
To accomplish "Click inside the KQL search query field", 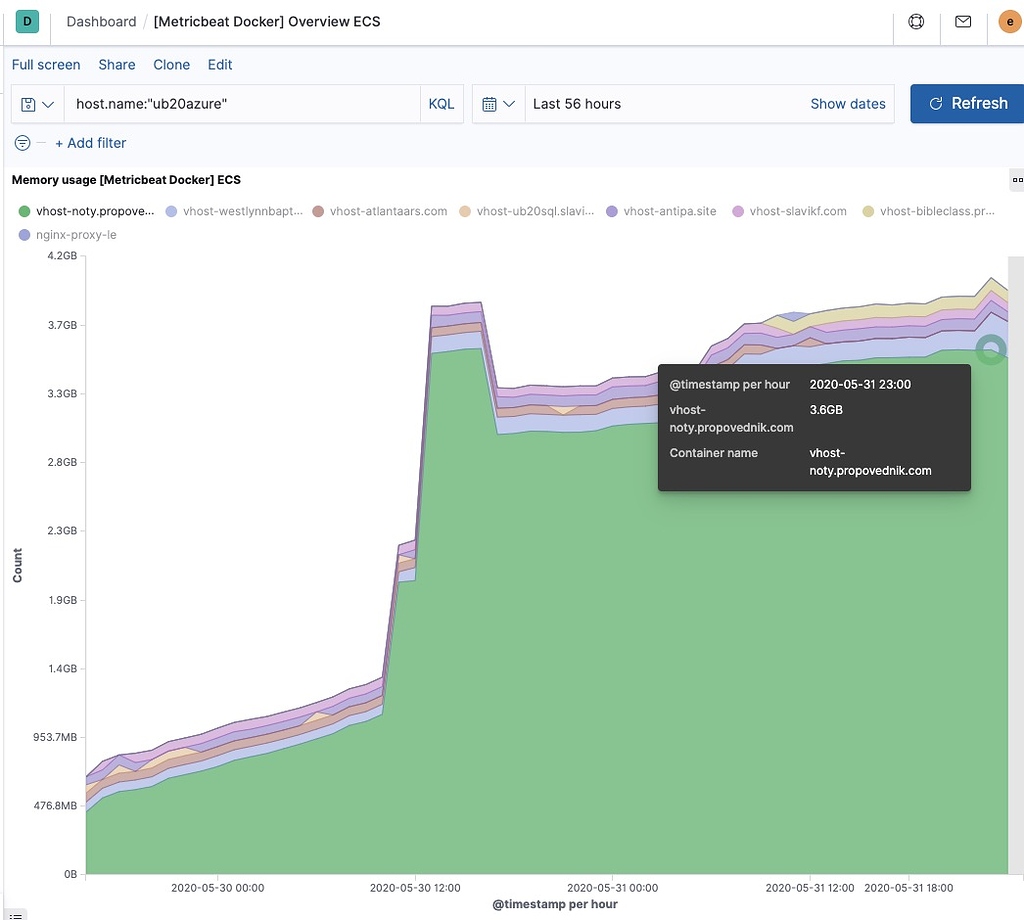I will coord(240,103).
